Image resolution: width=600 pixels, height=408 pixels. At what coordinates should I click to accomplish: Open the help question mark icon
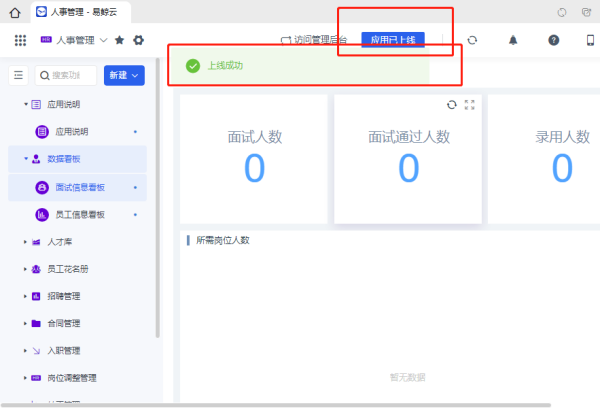pyautogui.click(x=553, y=40)
